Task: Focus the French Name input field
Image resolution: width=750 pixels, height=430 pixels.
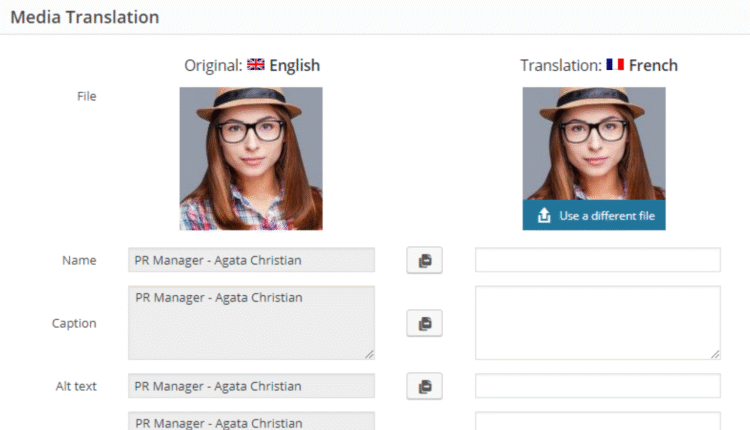Action: pos(597,260)
